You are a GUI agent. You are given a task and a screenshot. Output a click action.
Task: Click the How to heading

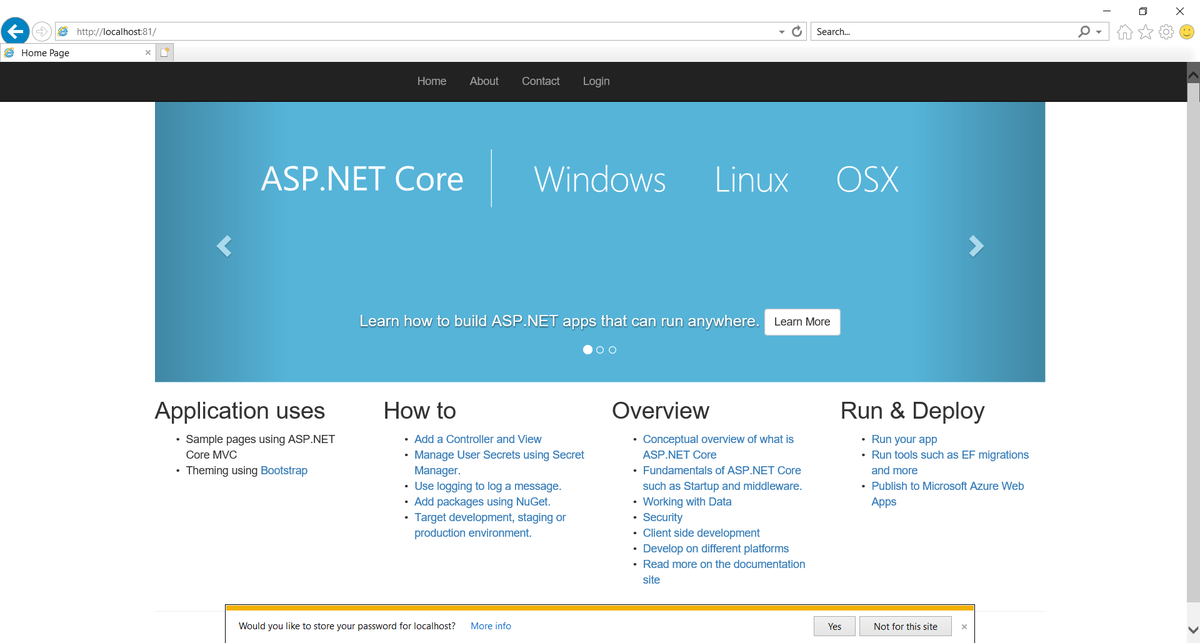(x=420, y=411)
